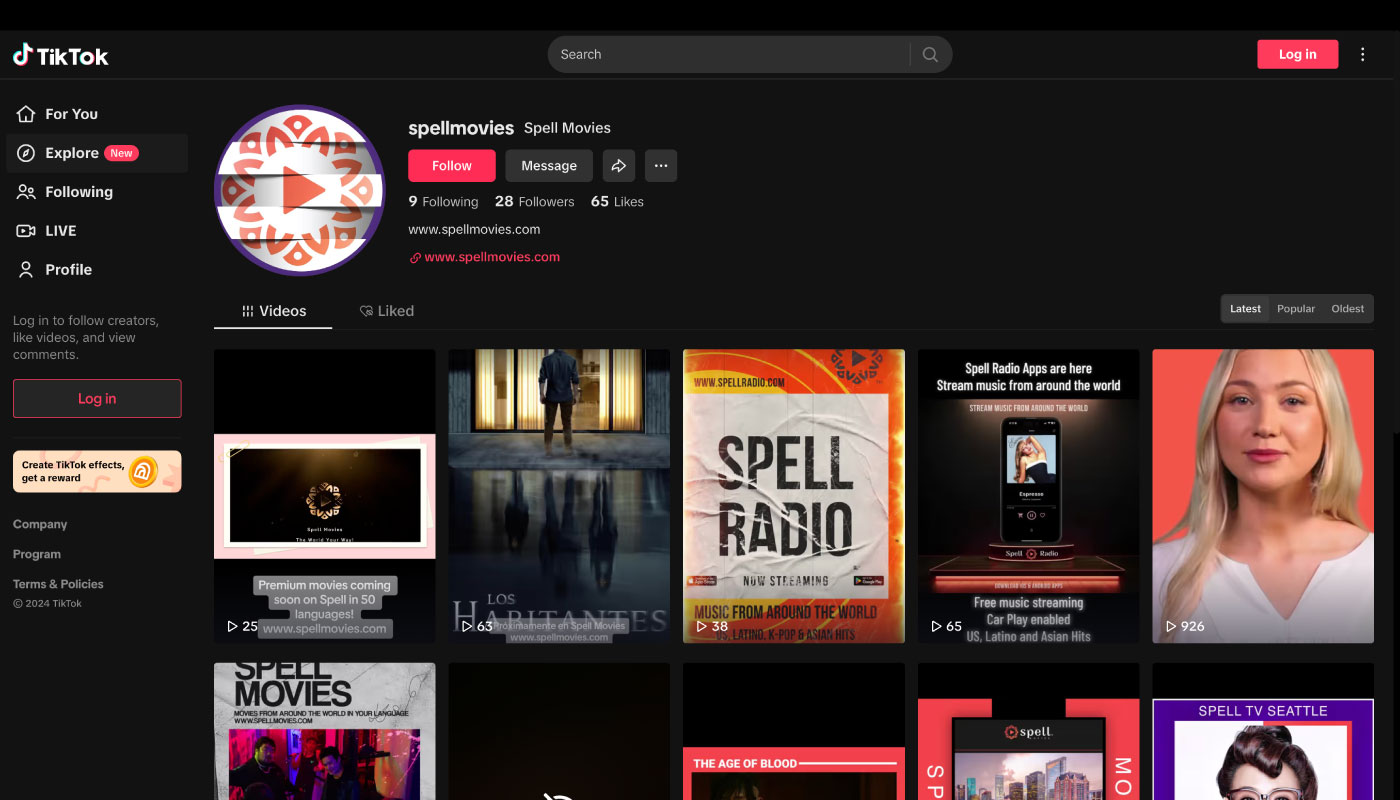The width and height of the screenshot is (1400, 800).
Task: Switch to the Liked tab
Action: tap(387, 311)
